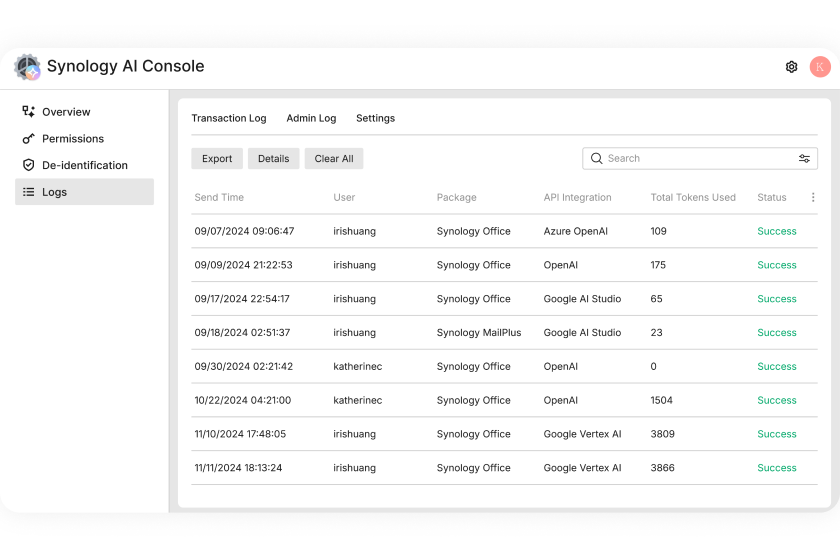The height and width of the screenshot is (560, 840).
Task: Click token count 65 cell
Action: (x=656, y=298)
